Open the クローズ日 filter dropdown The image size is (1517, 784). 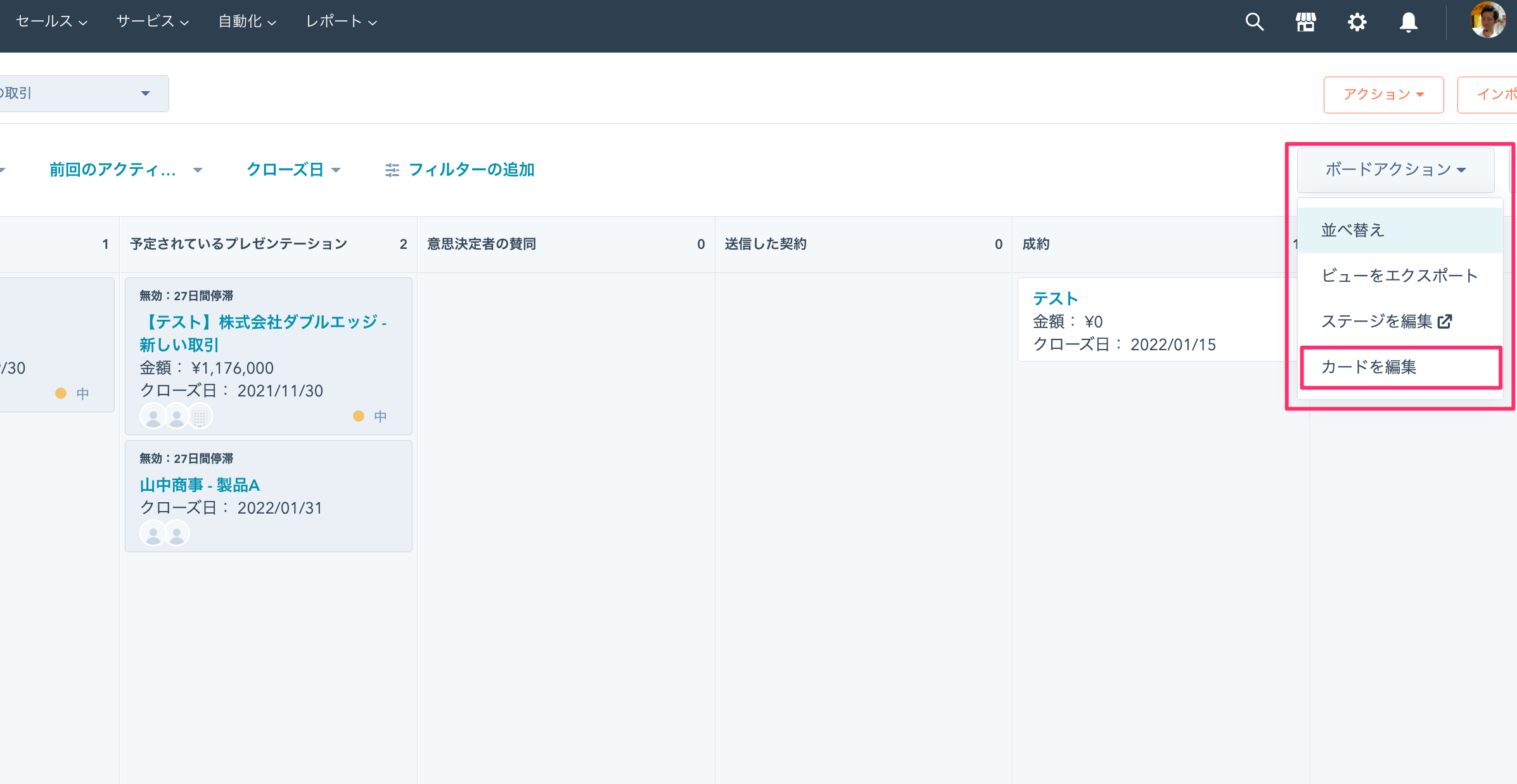[293, 170]
